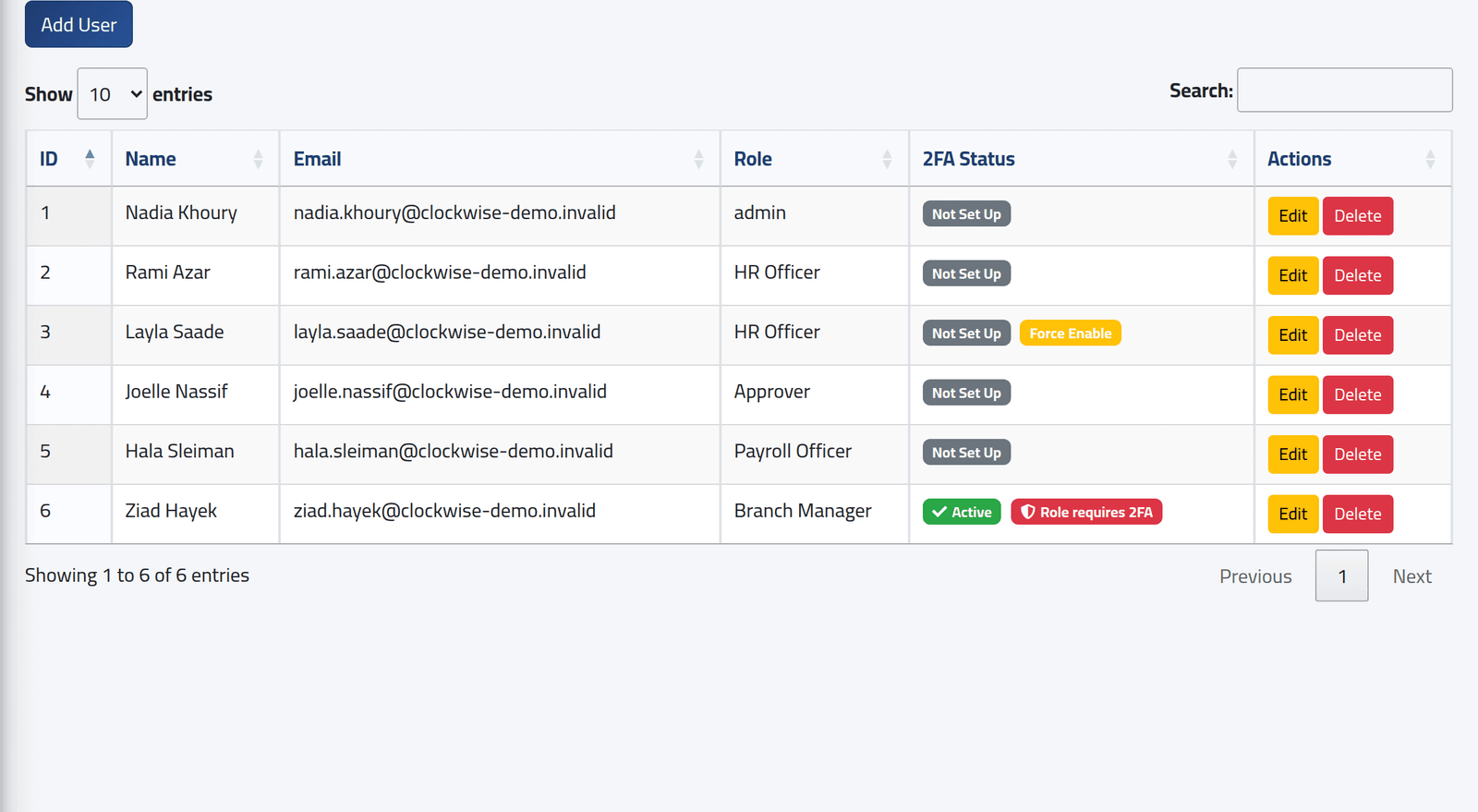Click the email ziad.hayek@clockwise-demo.invalid
Image resolution: width=1478 pixels, height=812 pixels.
[x=444, y=512]
